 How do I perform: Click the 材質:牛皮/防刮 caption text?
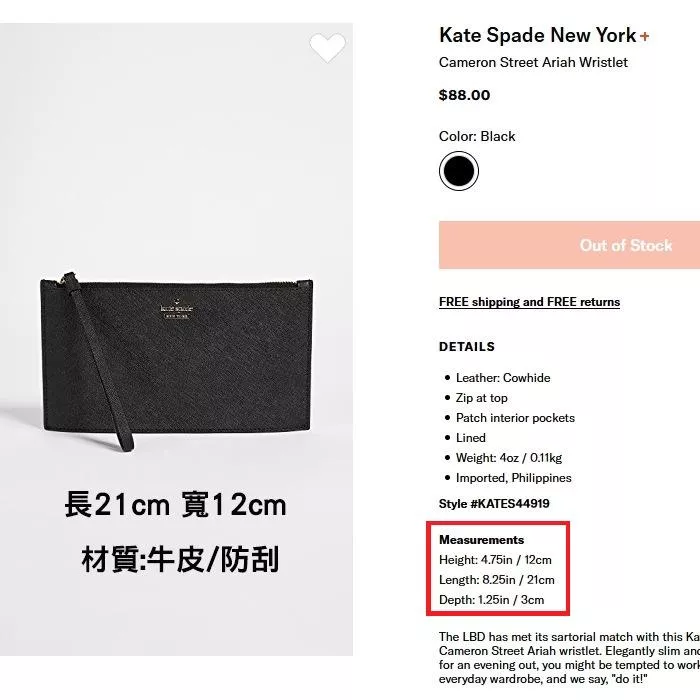point(180,560)
